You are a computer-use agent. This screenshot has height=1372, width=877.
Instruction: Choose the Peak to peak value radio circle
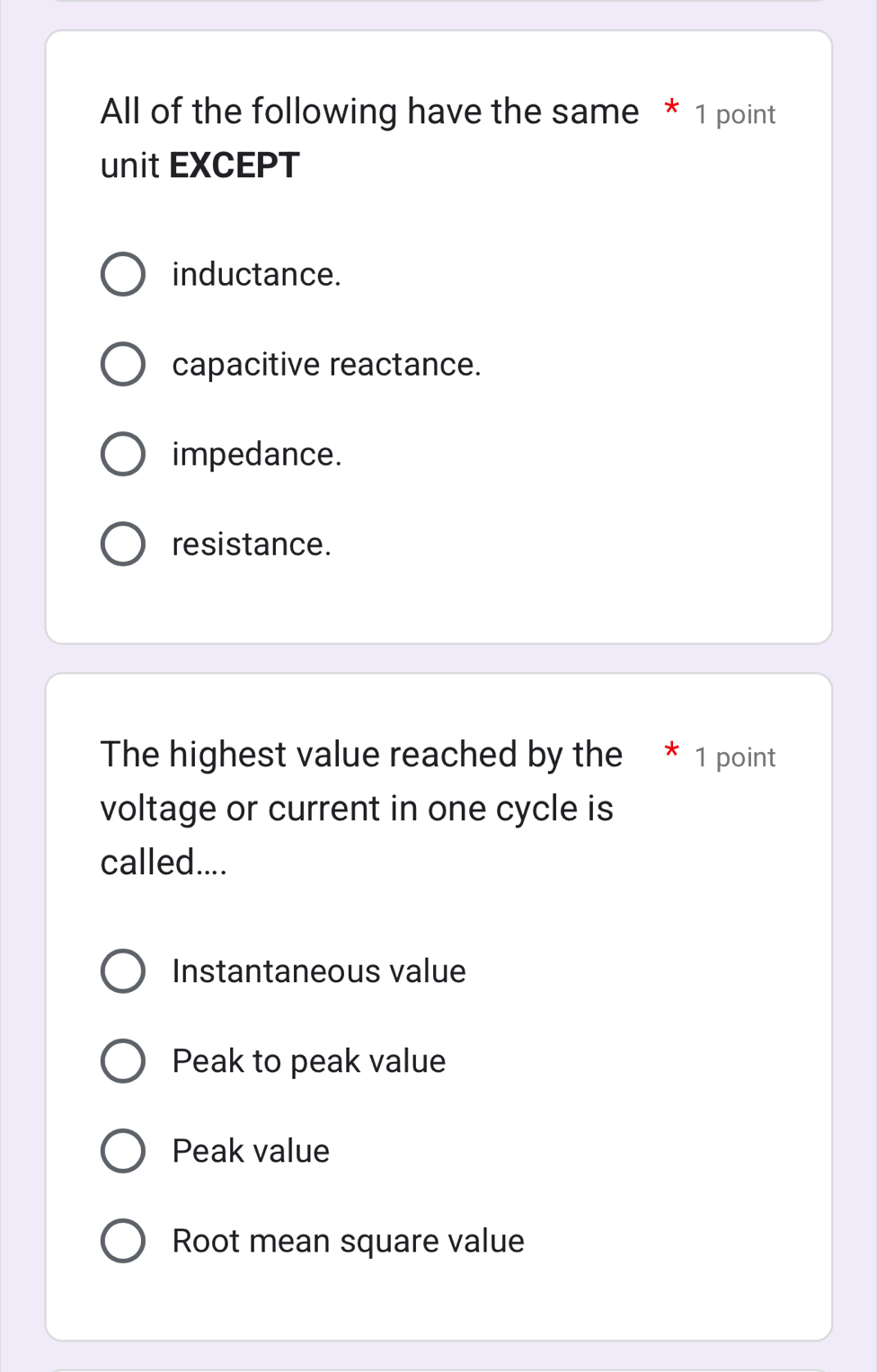[122, 1061]
